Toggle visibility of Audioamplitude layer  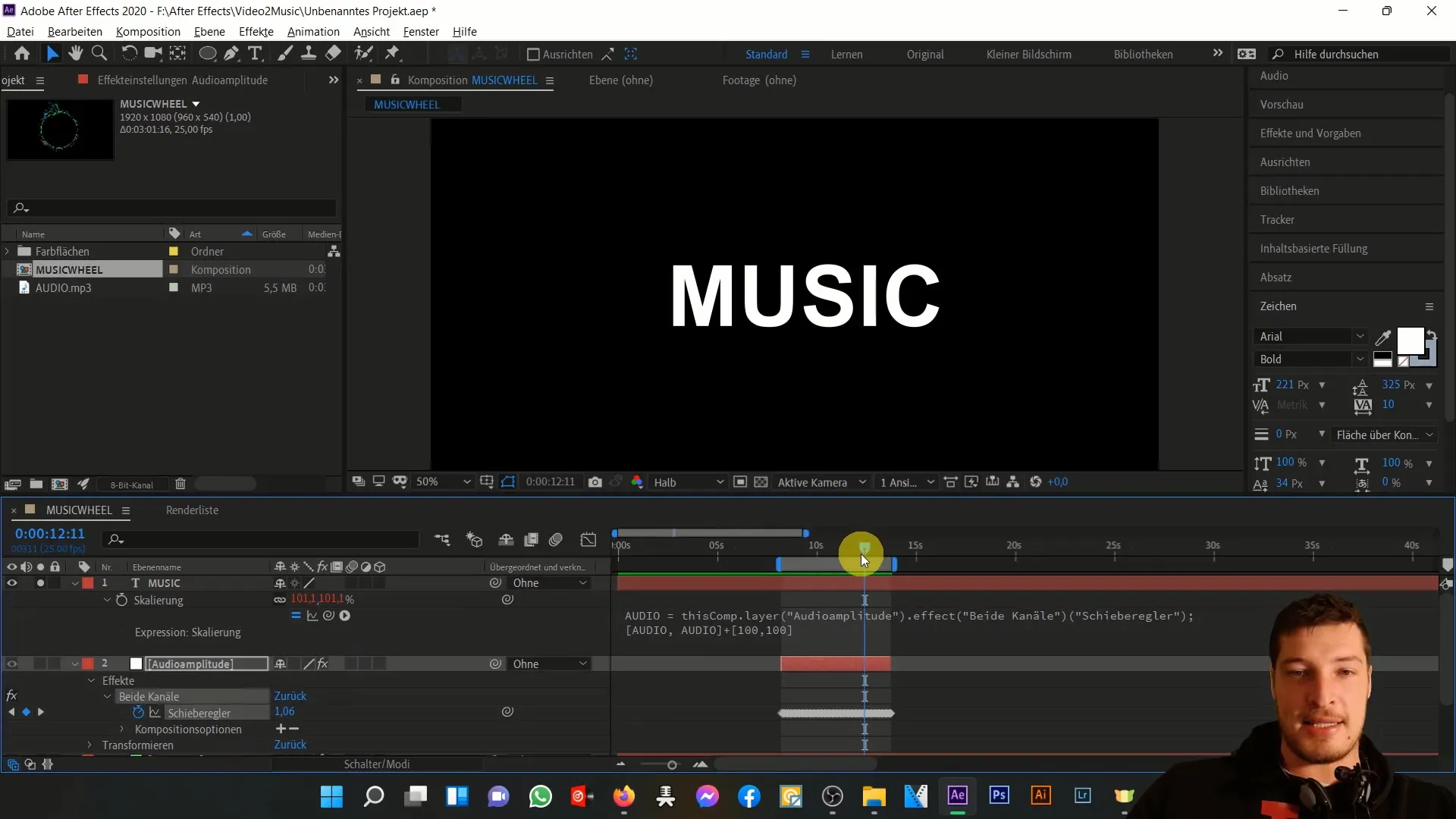(11, 664)
